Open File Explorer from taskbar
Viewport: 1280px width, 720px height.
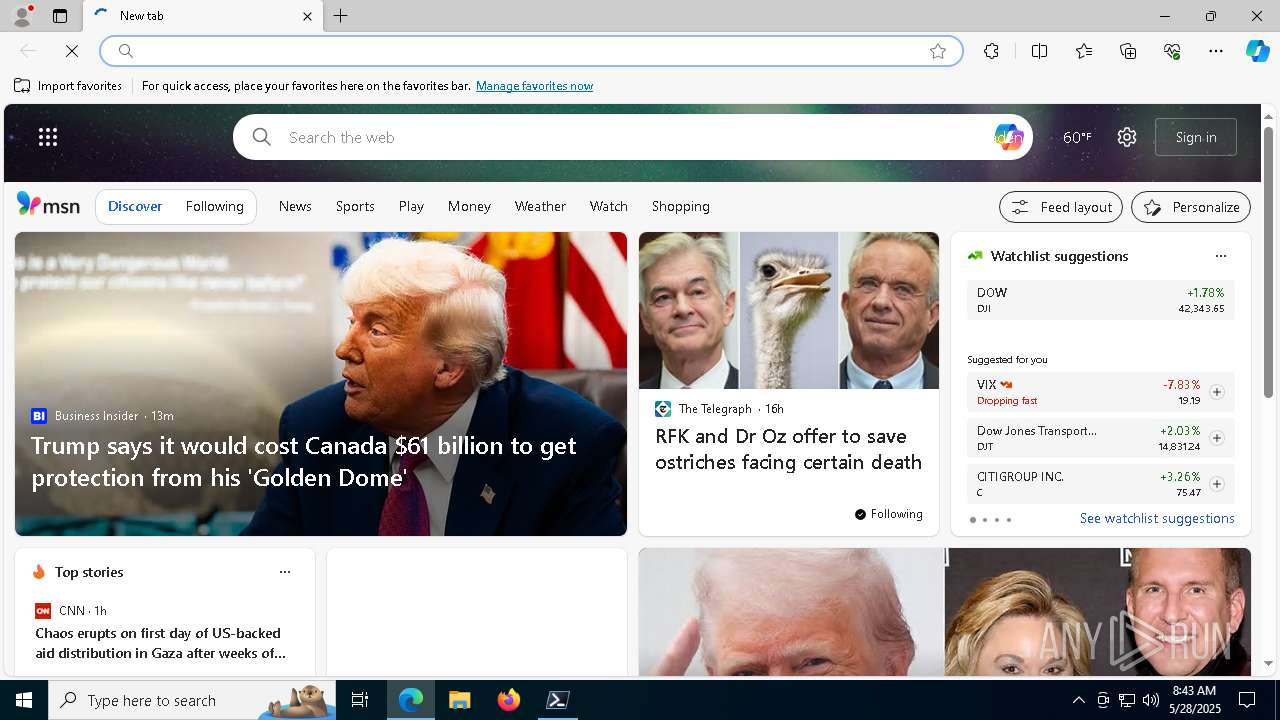click(x=459, y=700)
